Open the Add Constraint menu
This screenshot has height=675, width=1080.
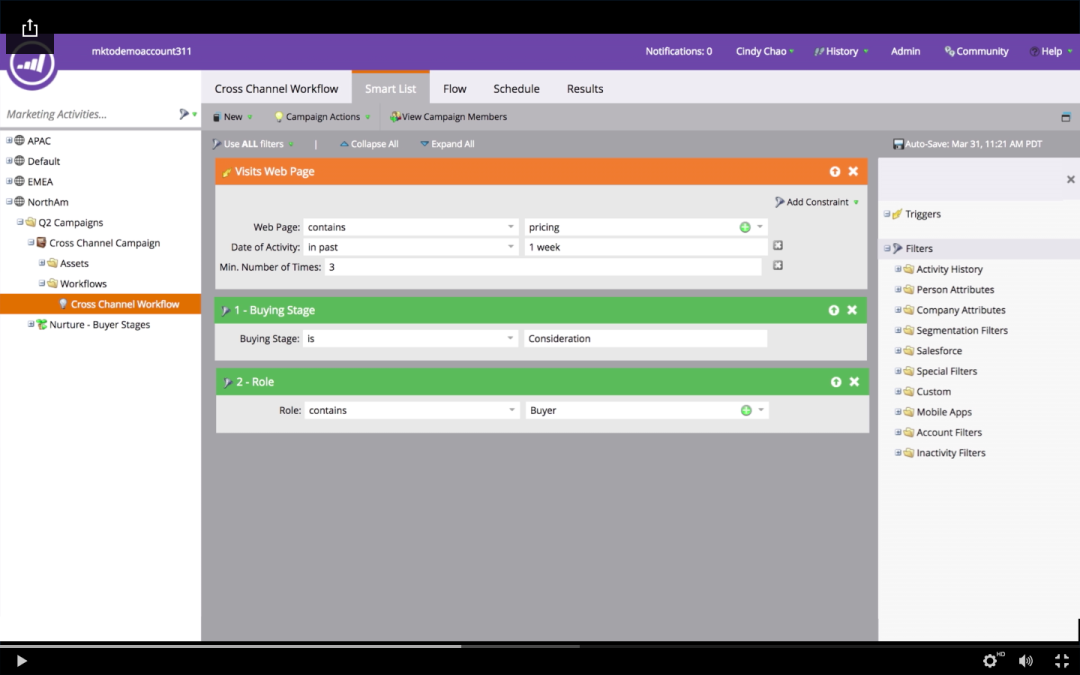(817, 202)
